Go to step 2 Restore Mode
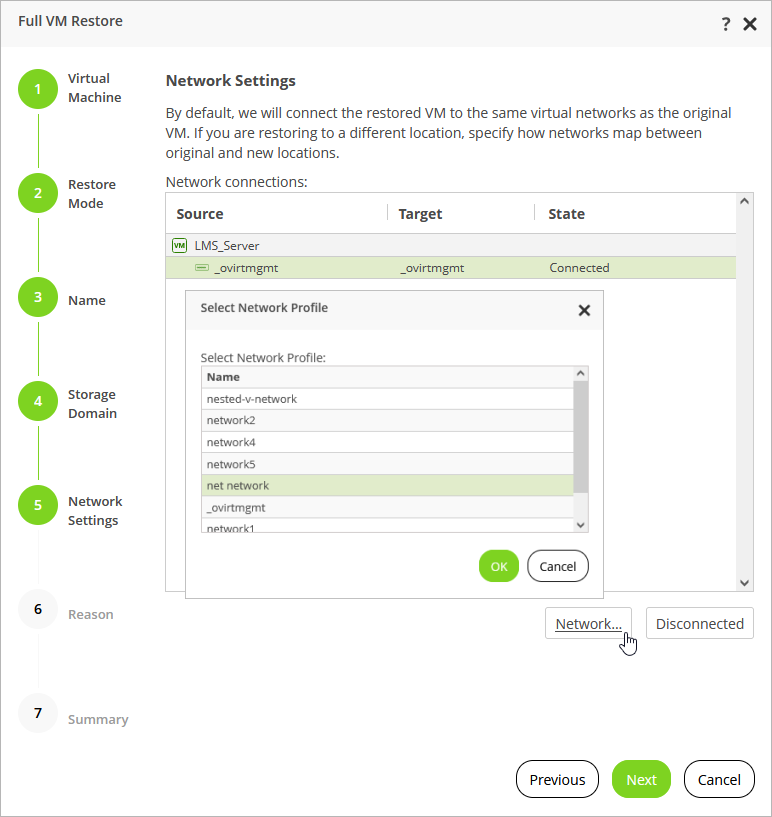This screenshot has width=772, height=817. (x=38, y=193)
